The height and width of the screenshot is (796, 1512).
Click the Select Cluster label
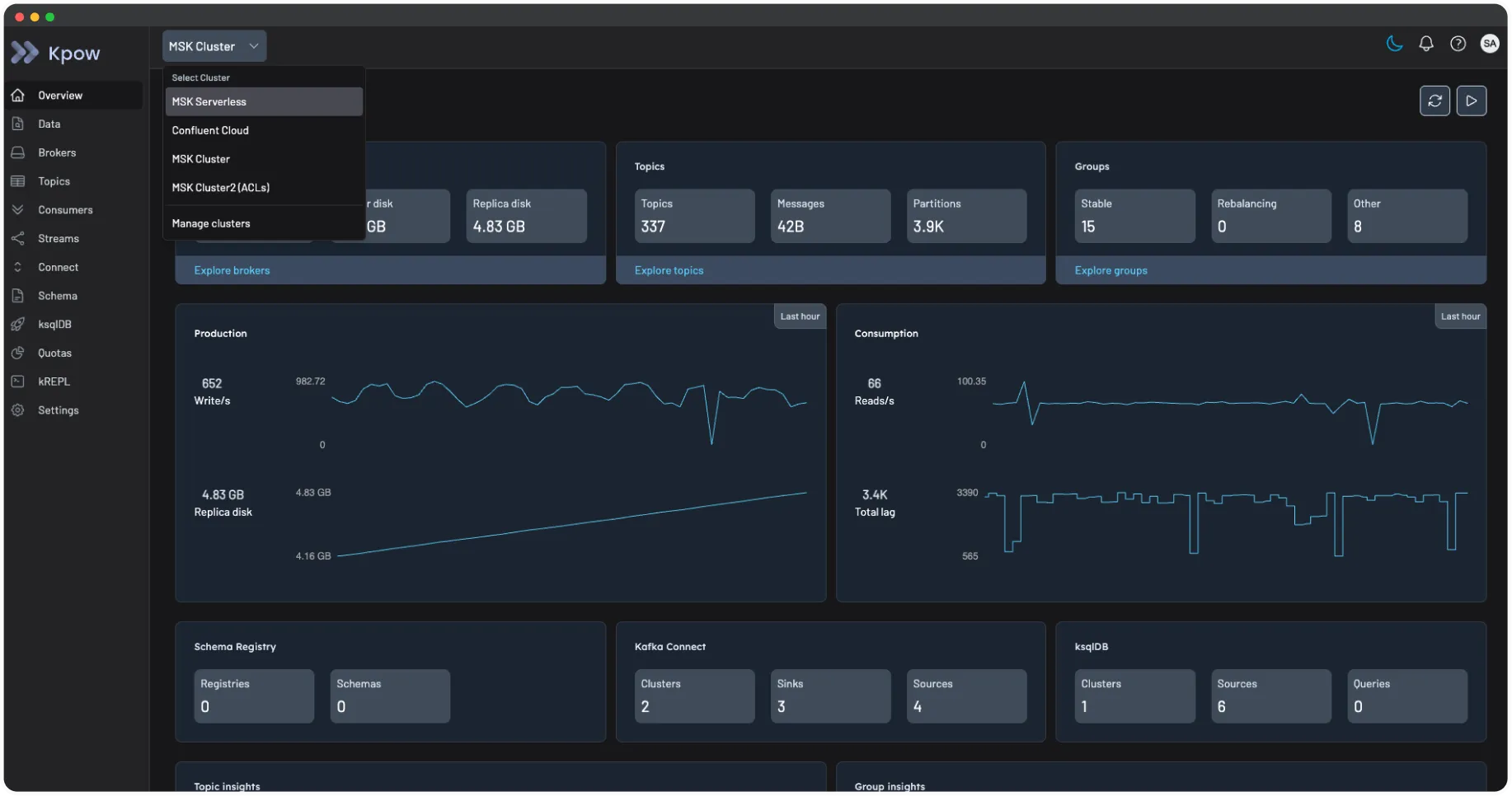pyautogui.click(x=200, y=77)
